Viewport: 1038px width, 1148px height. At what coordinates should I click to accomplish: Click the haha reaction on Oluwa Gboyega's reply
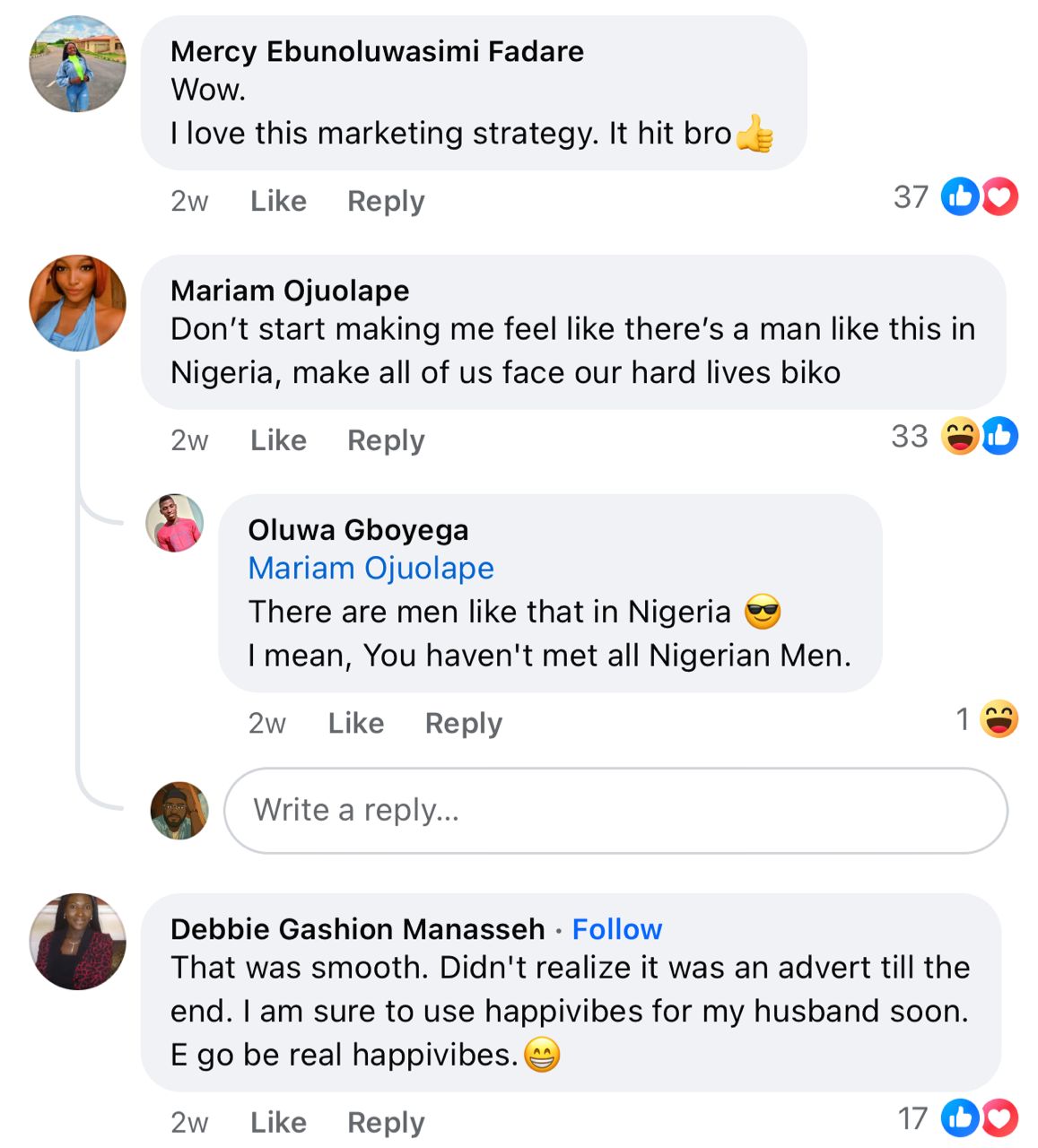pyautogui.click(x=999, y=719)
